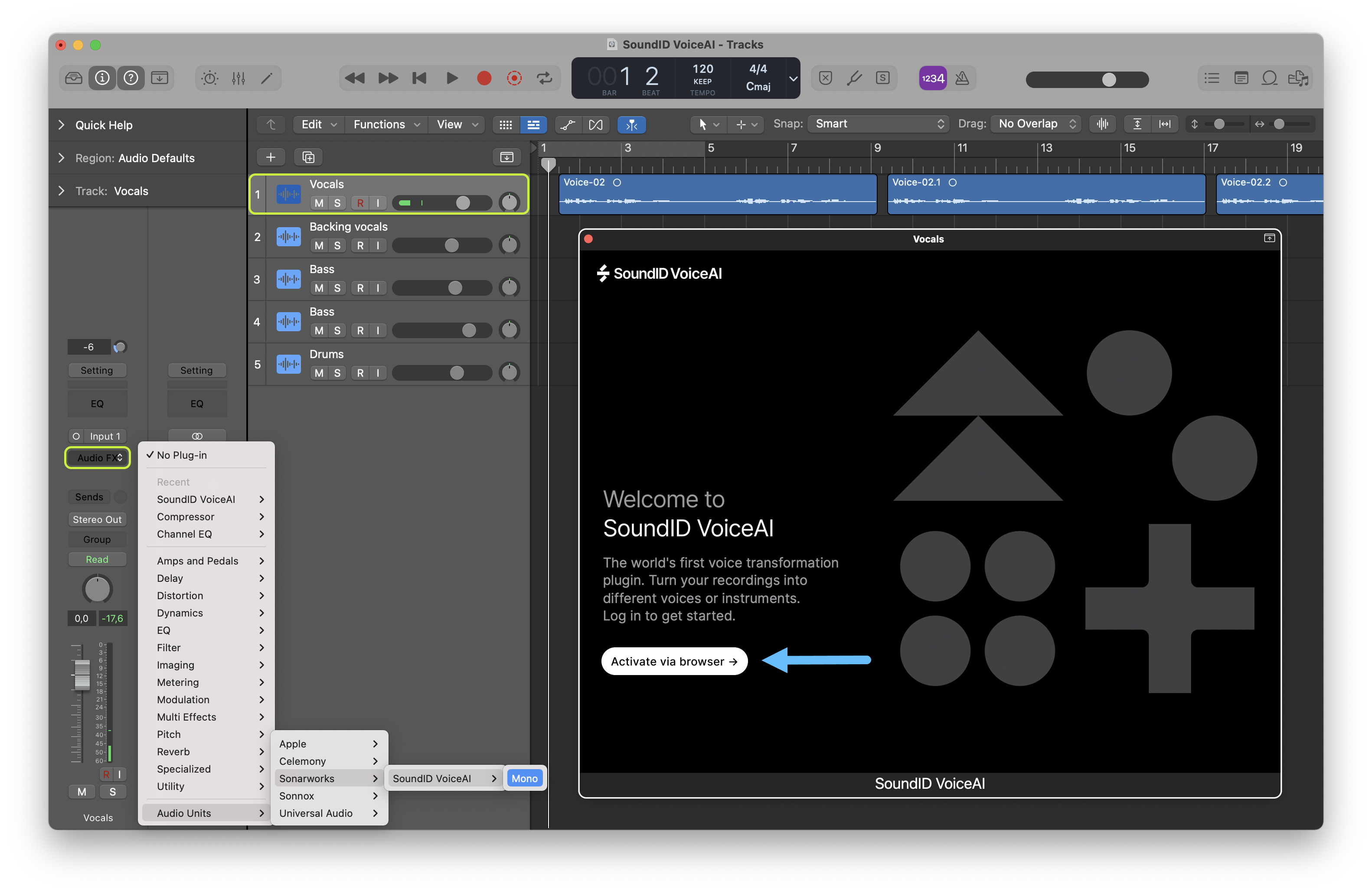Mute the Vocals track
1372x894 pixels.
319,203
